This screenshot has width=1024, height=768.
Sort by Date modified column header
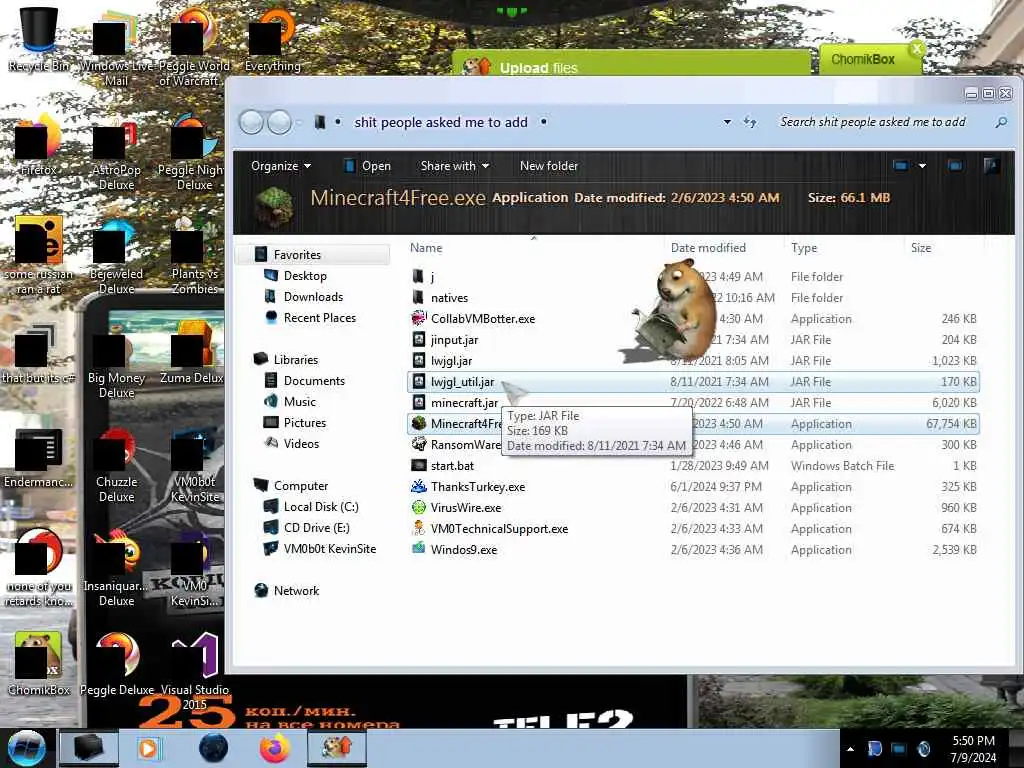708,248
